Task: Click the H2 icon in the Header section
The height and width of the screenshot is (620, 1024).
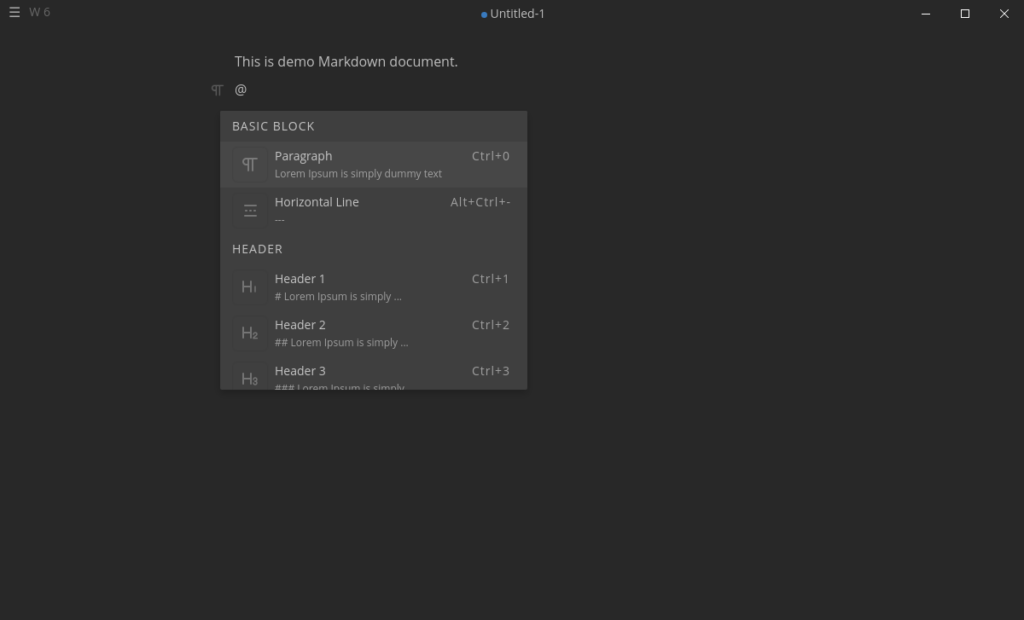Action: pos(250,334)
